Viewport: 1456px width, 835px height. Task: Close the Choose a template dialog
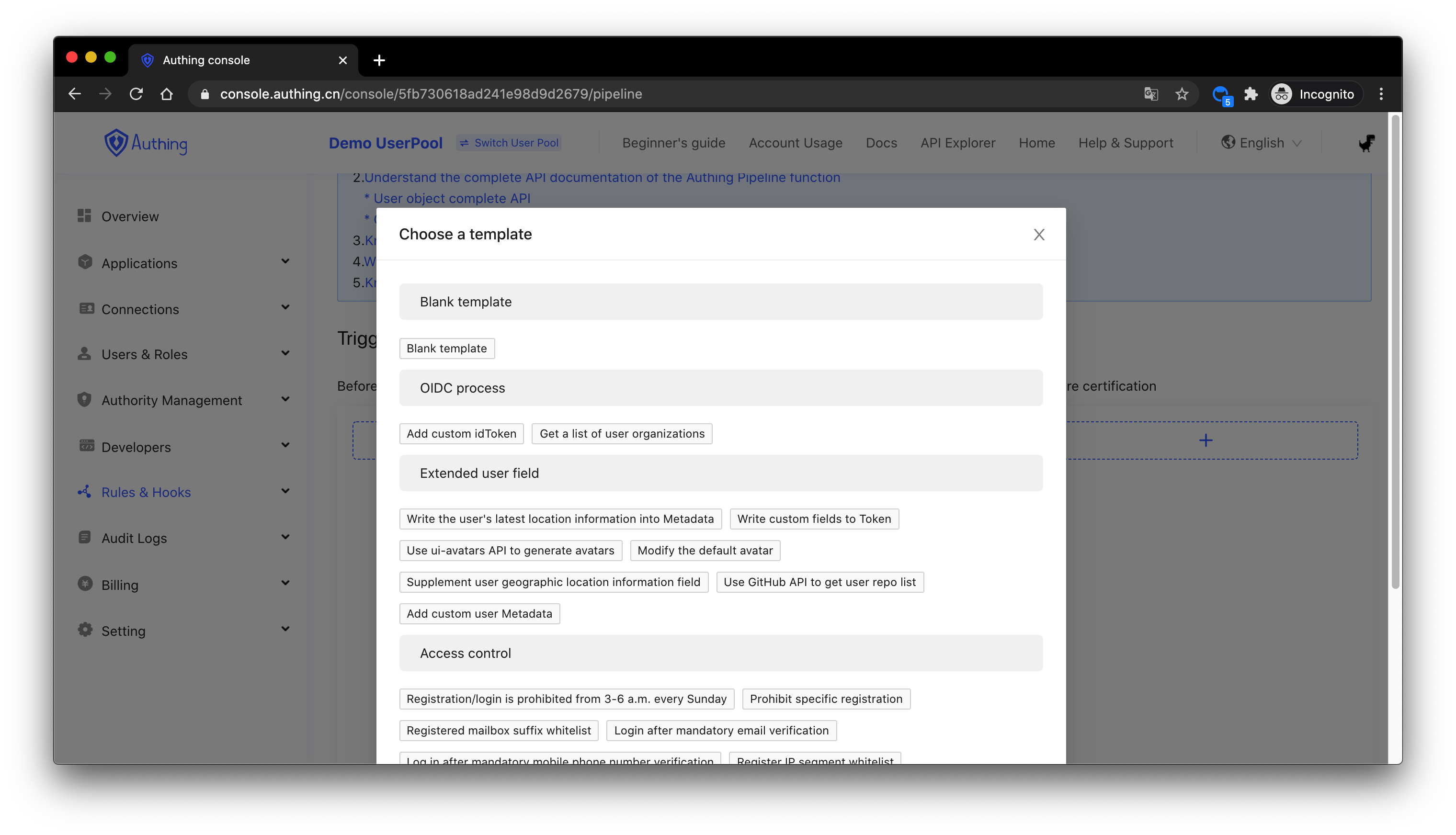(x=1039, y=235)
